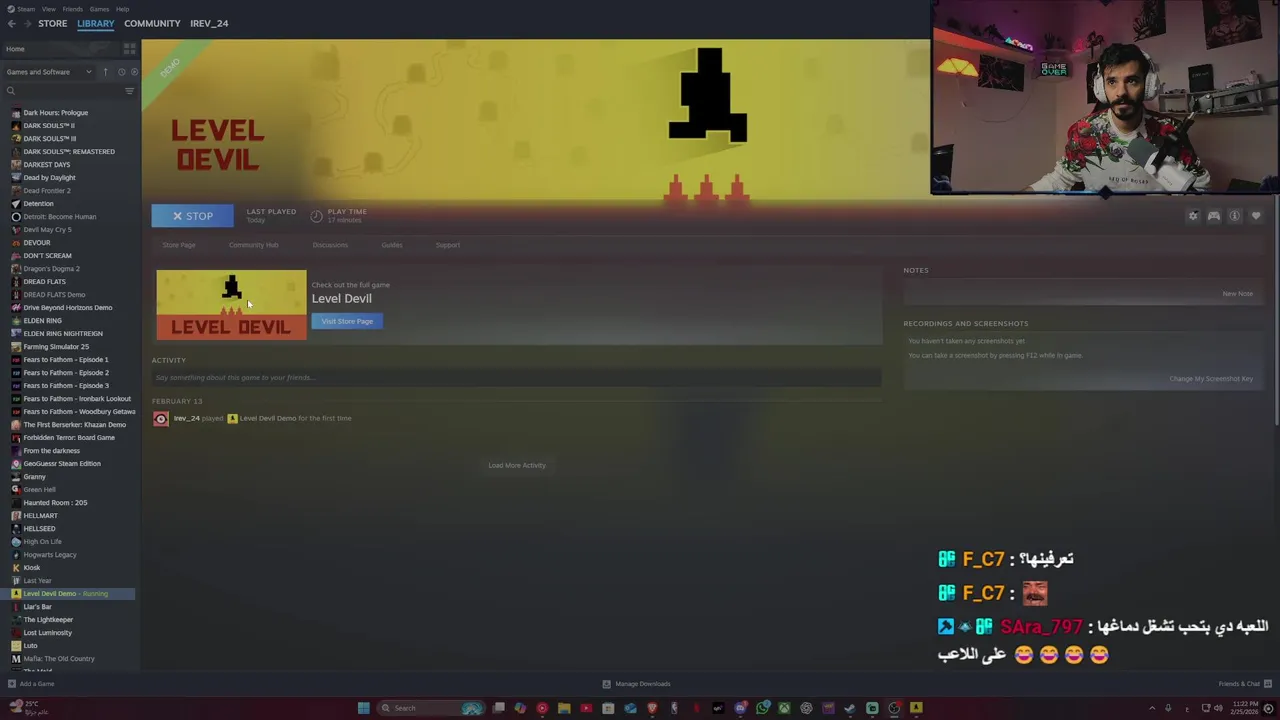Switch library to grid collections view
Viewport: 1280px width, 720px height.
pos(129,48)
